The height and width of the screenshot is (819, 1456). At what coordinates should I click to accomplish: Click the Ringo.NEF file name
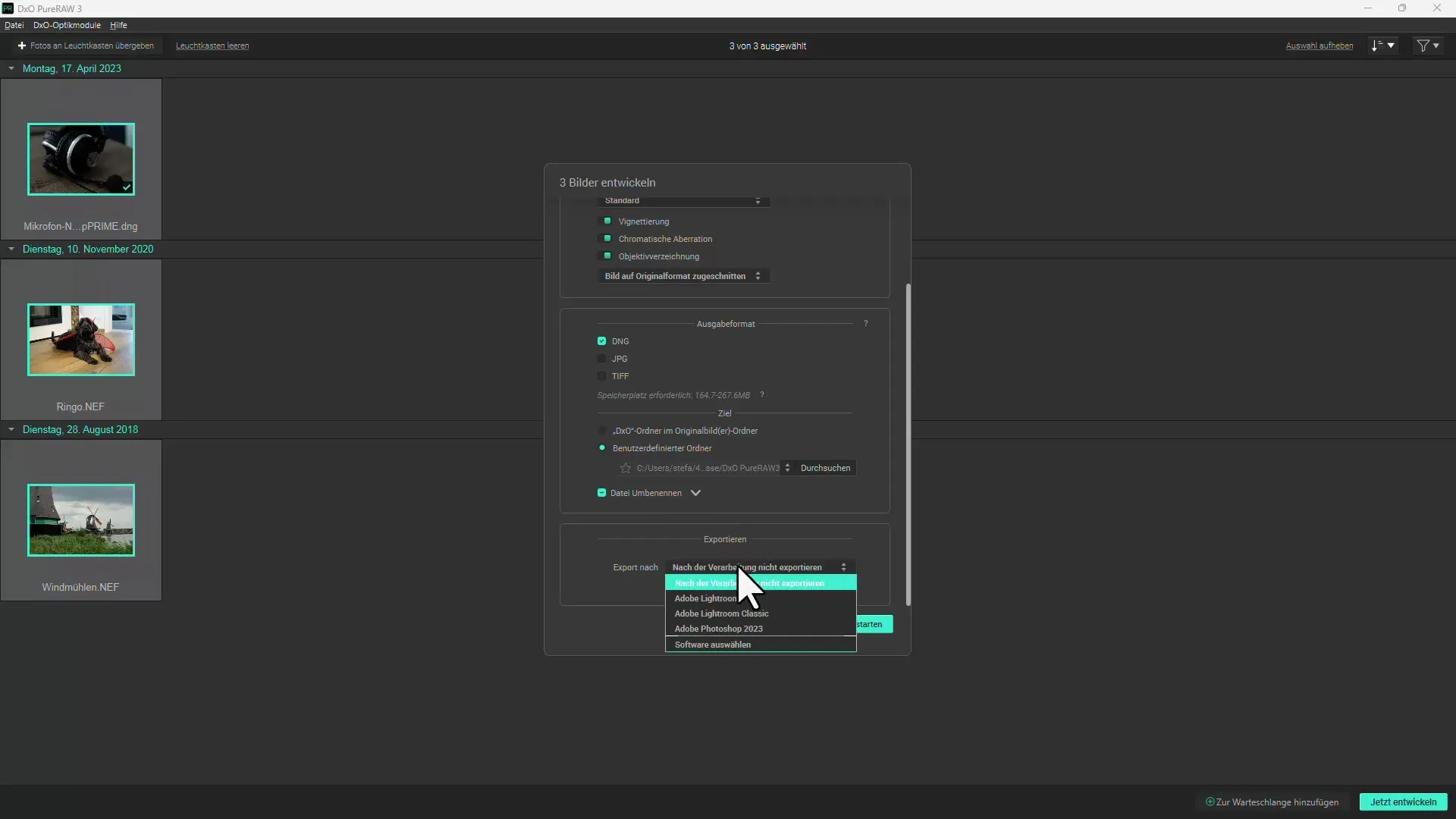80,407
